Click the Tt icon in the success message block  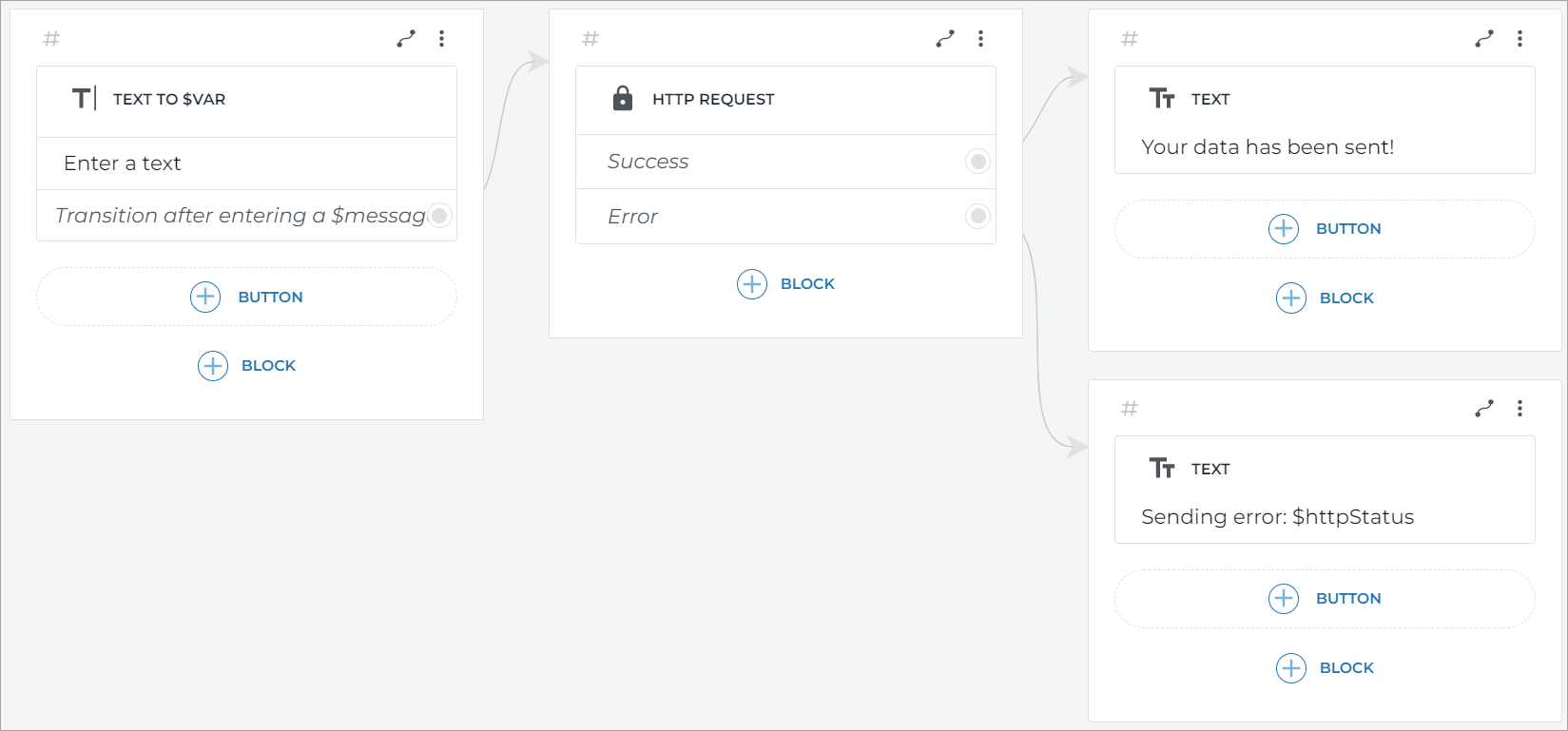1161,98
